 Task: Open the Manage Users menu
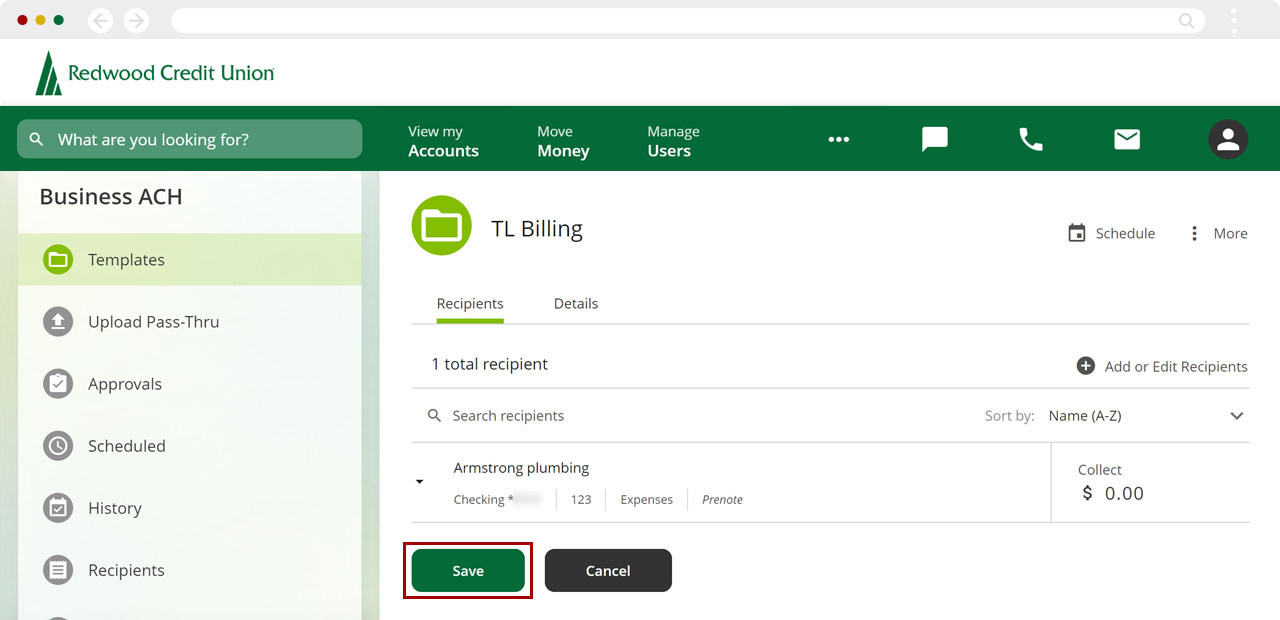673,141
